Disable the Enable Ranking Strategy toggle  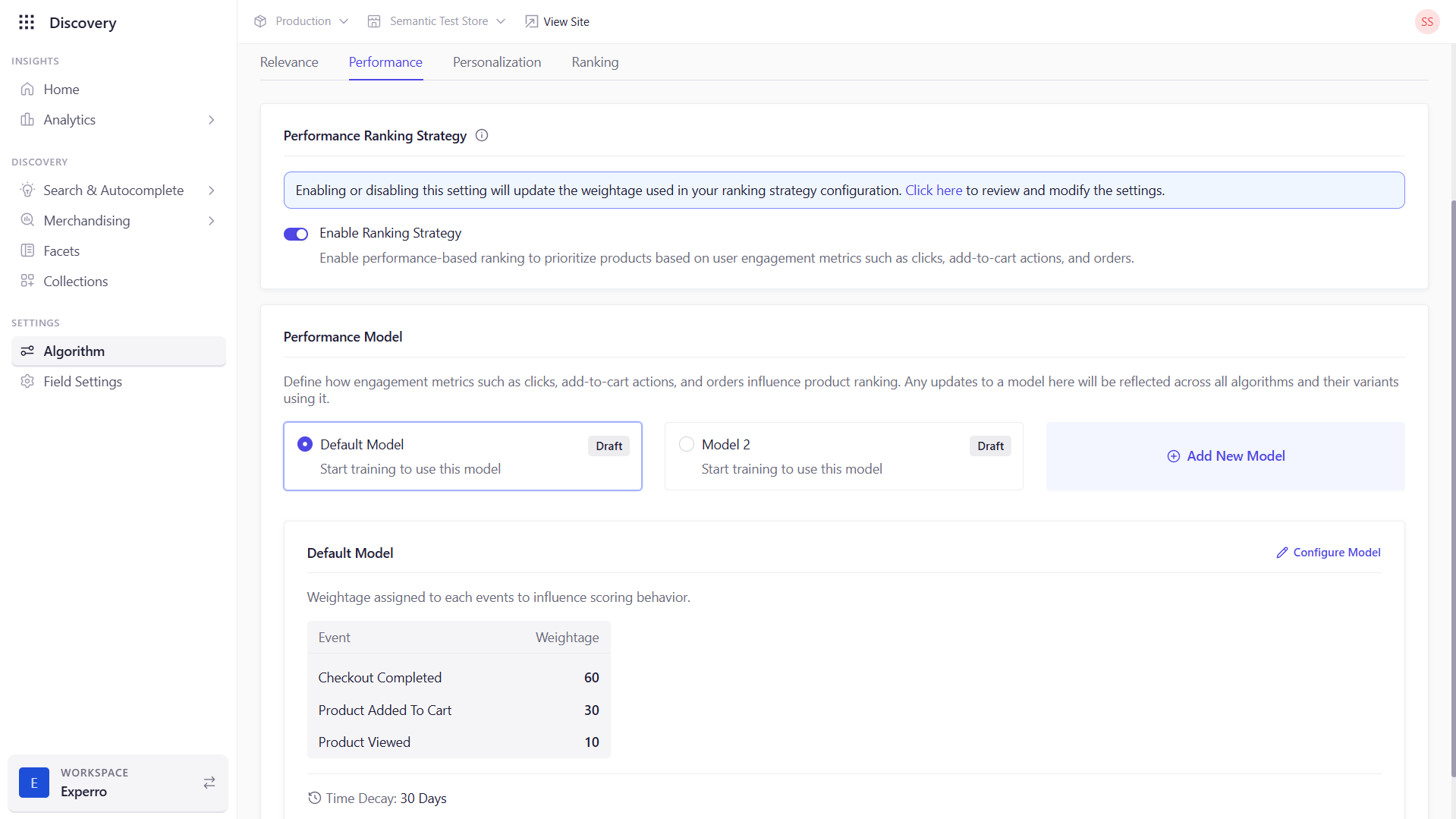pyautogui.click(x=296, y=234)
